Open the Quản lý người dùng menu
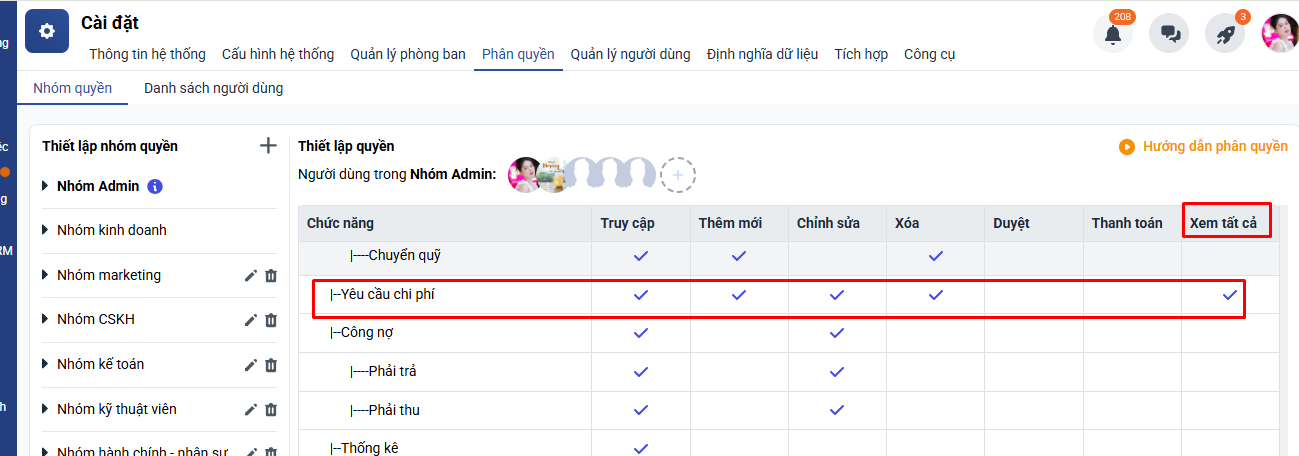1299x456 pixels. pos(630,54)
